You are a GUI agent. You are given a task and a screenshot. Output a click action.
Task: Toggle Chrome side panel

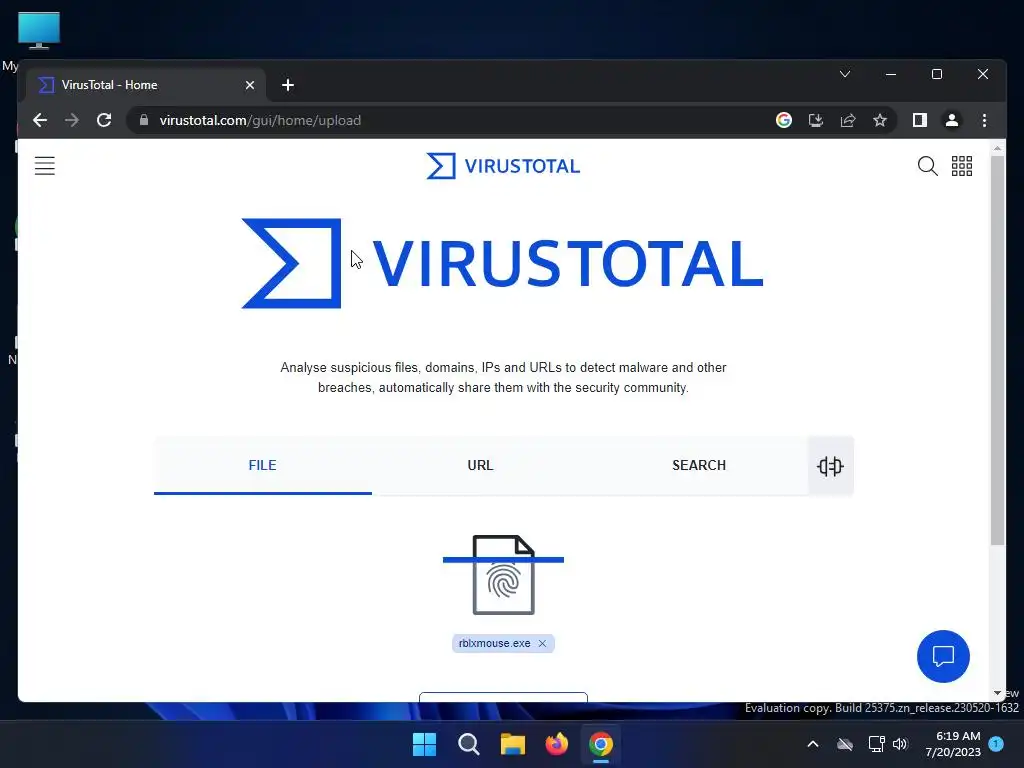click(x=920, y=120)
